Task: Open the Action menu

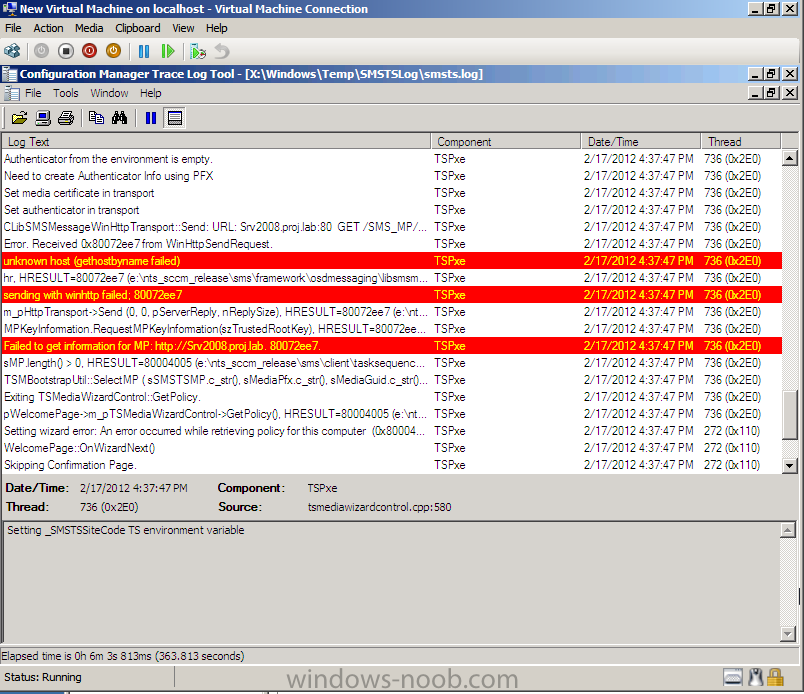Action: [x=48, y=28]
